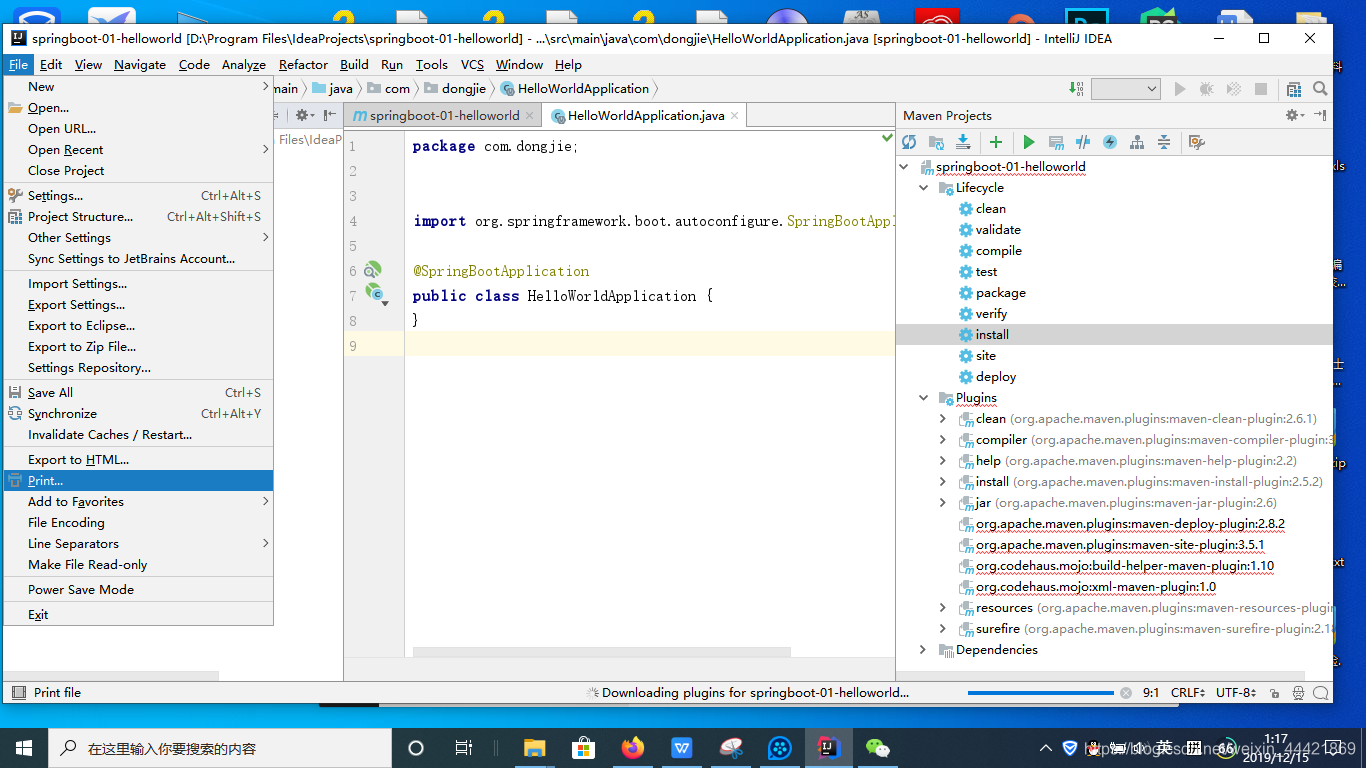Screen dimensions: 1366x768
Task: Click Build Project green arrow icon
Action: pyautogui.click(x=1076, y=89)
